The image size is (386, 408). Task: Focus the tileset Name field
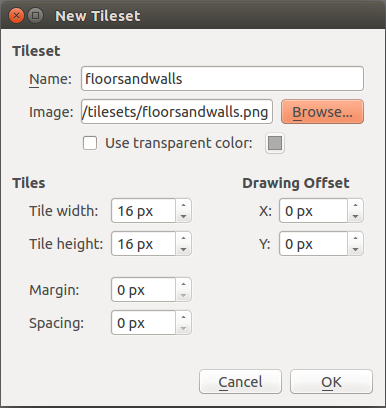tap(222, 79)
